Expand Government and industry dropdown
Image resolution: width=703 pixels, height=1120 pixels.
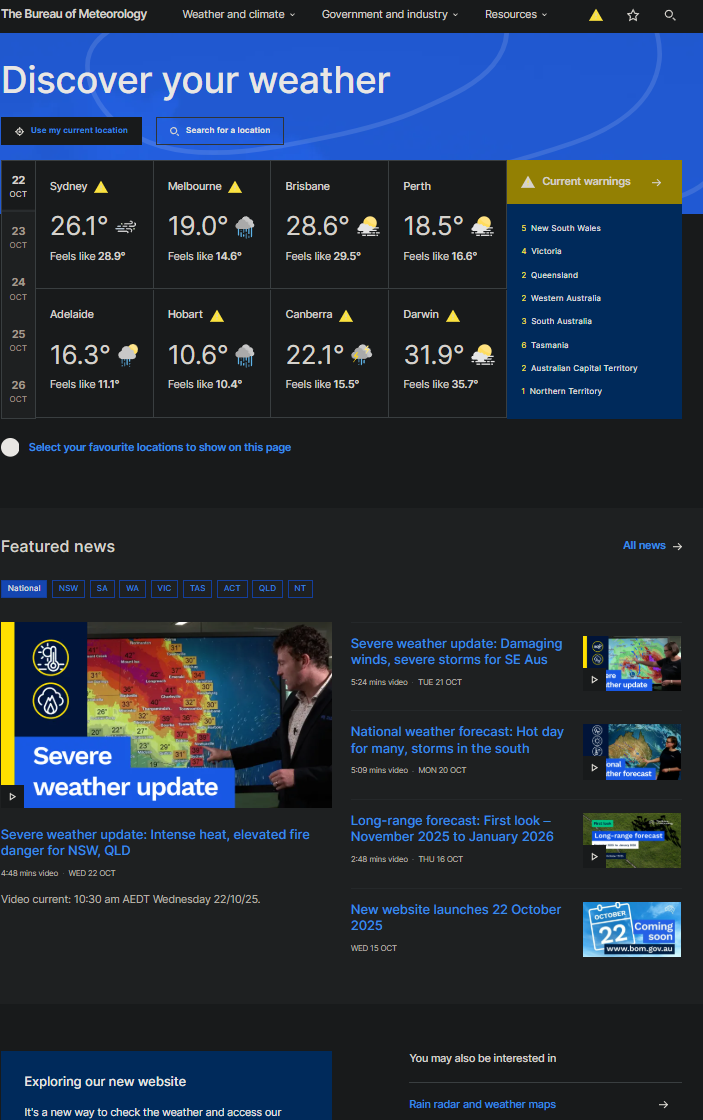pos(390,15)
